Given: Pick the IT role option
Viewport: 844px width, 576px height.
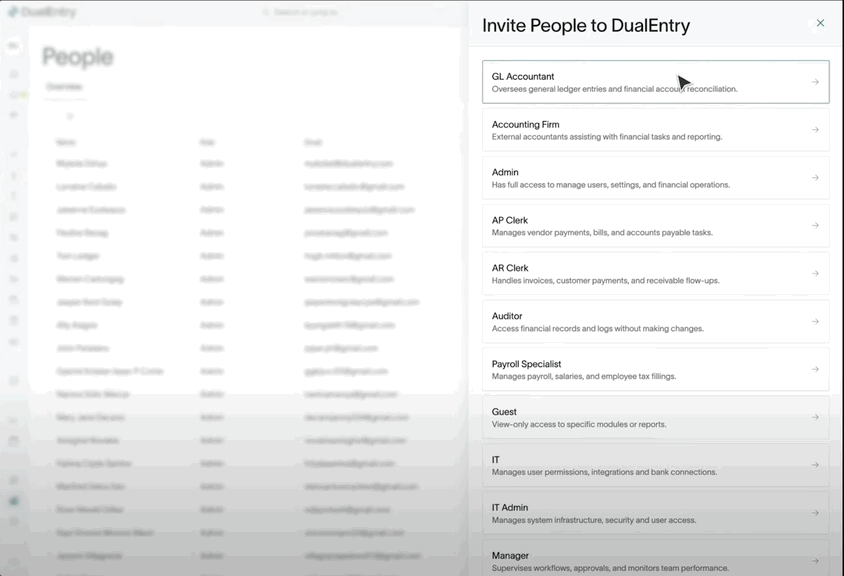Looking at the screenshot, I should click(x=655, y=465).
